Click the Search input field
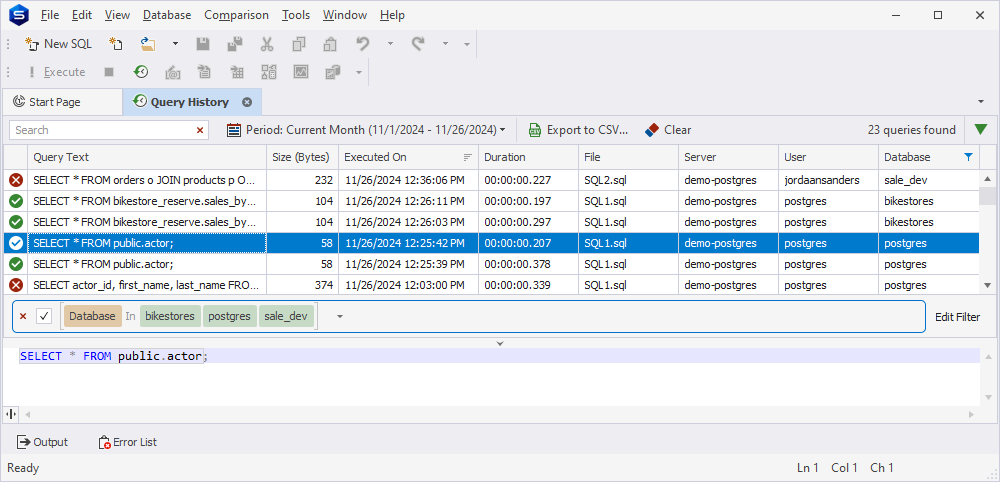This screenshot has height=482, width=1000. tap(102, 130)
